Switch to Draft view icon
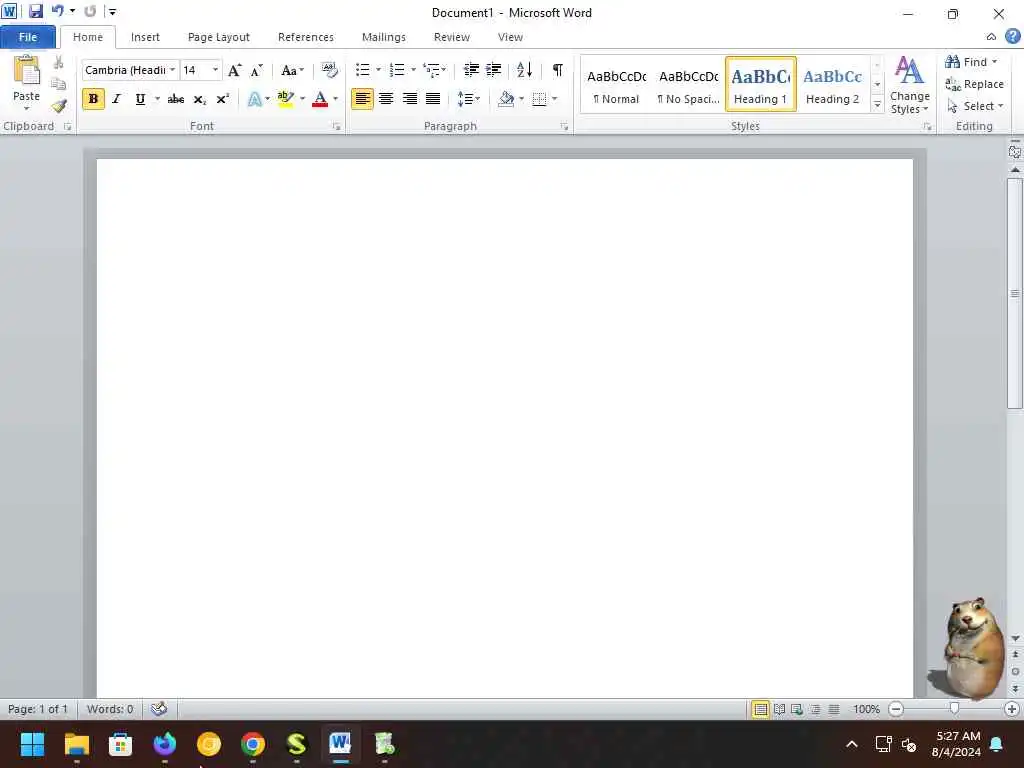The height and width of the screenshot is (768, 1024). click(834, 709)
